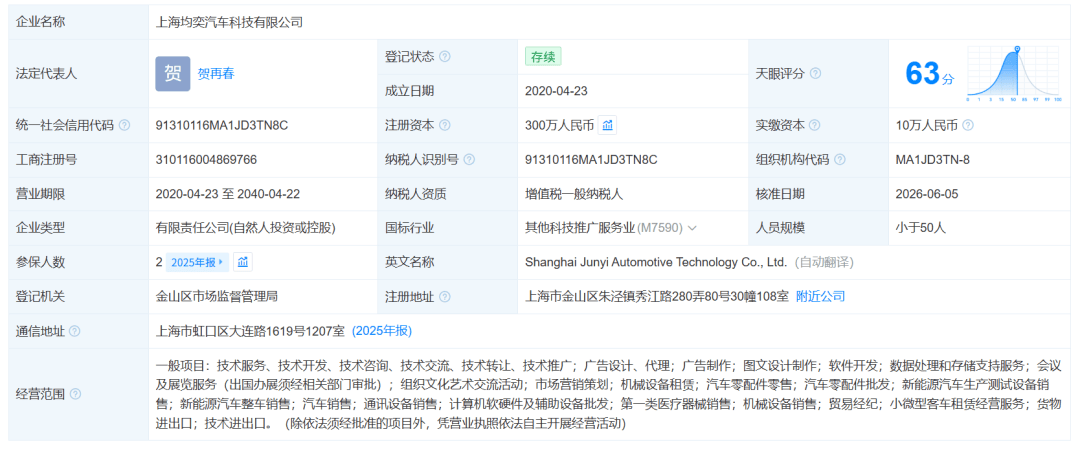The image size is (1080, 449).
Task: Open legal representative 贺再春 link
Action: pos(216,74)
